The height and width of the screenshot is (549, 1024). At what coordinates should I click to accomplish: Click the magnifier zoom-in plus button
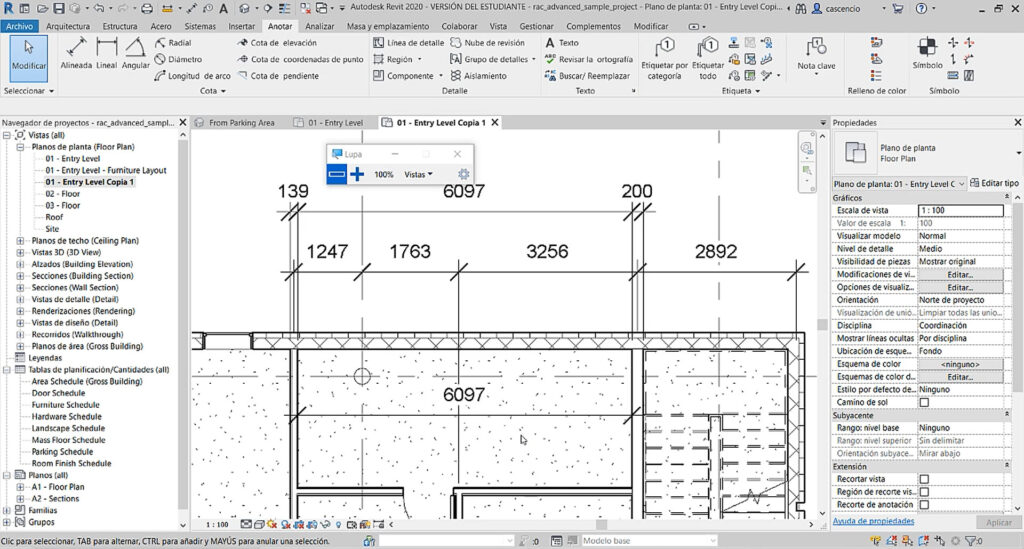tap(357, 174)
